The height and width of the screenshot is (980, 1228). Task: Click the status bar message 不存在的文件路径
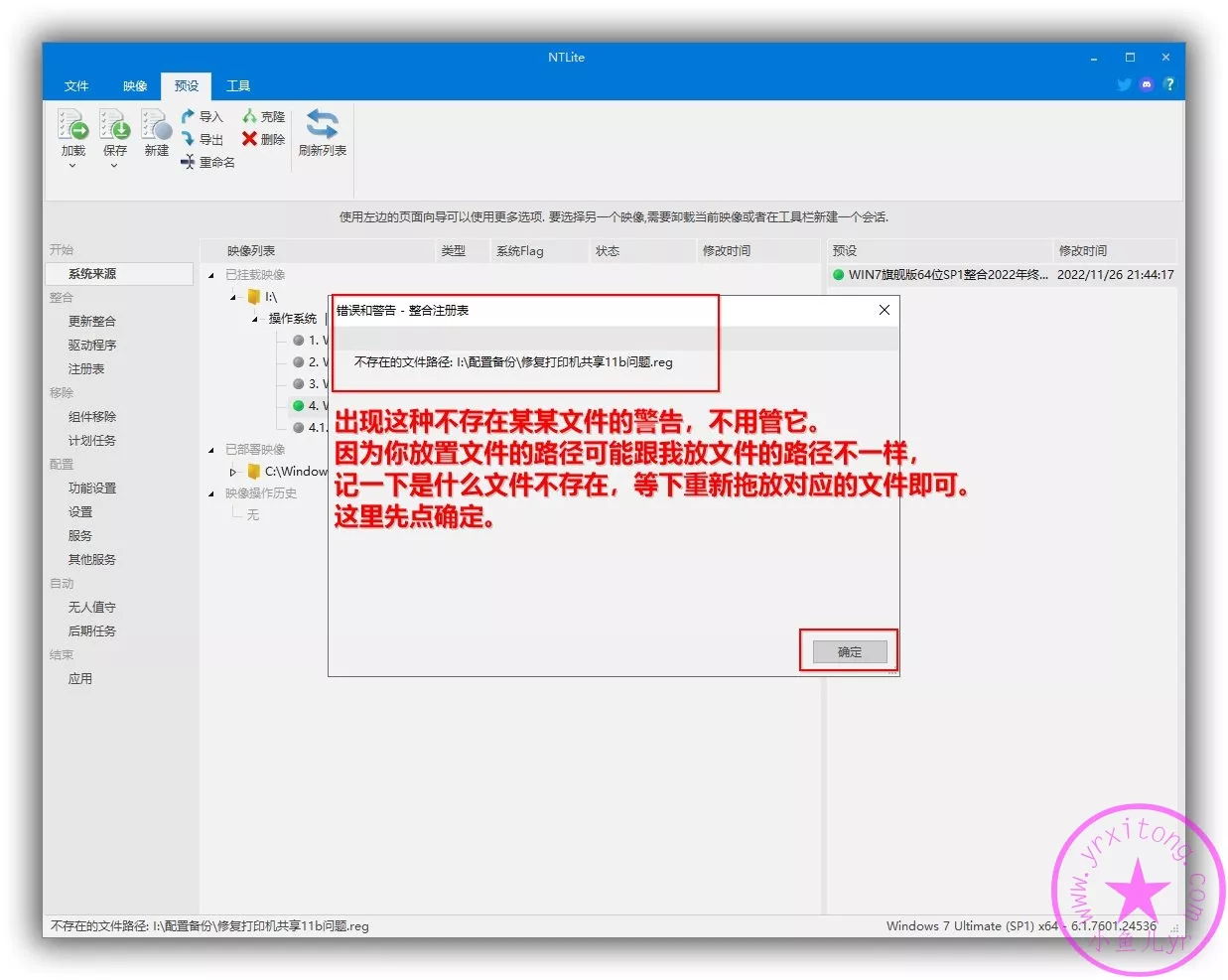pos(209,926)
